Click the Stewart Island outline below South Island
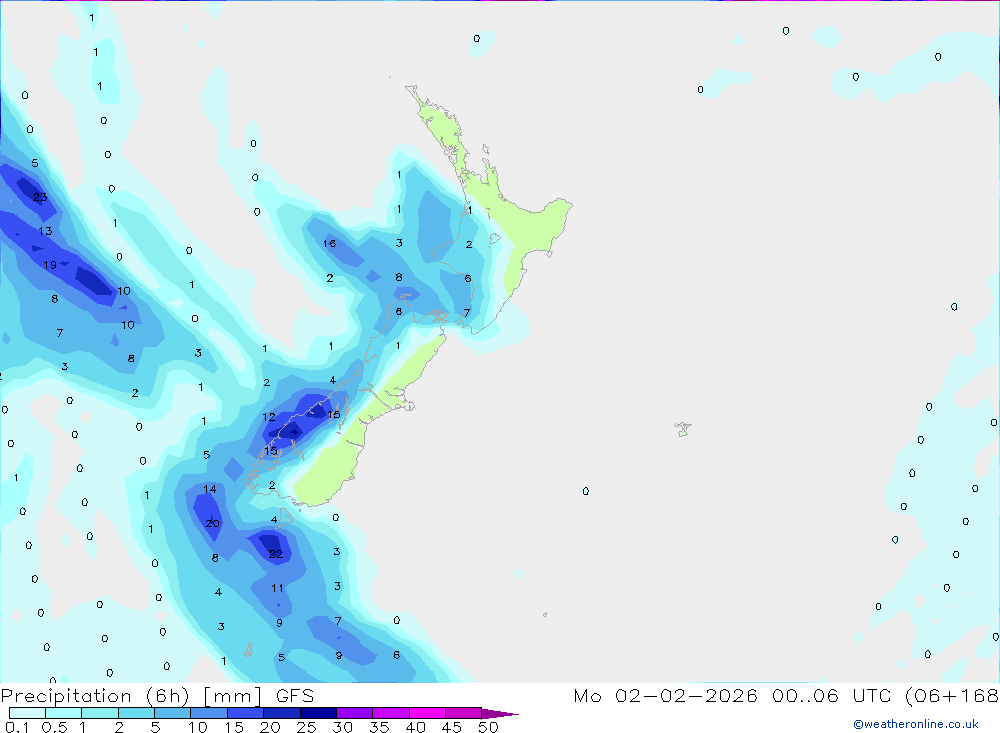 283,517
